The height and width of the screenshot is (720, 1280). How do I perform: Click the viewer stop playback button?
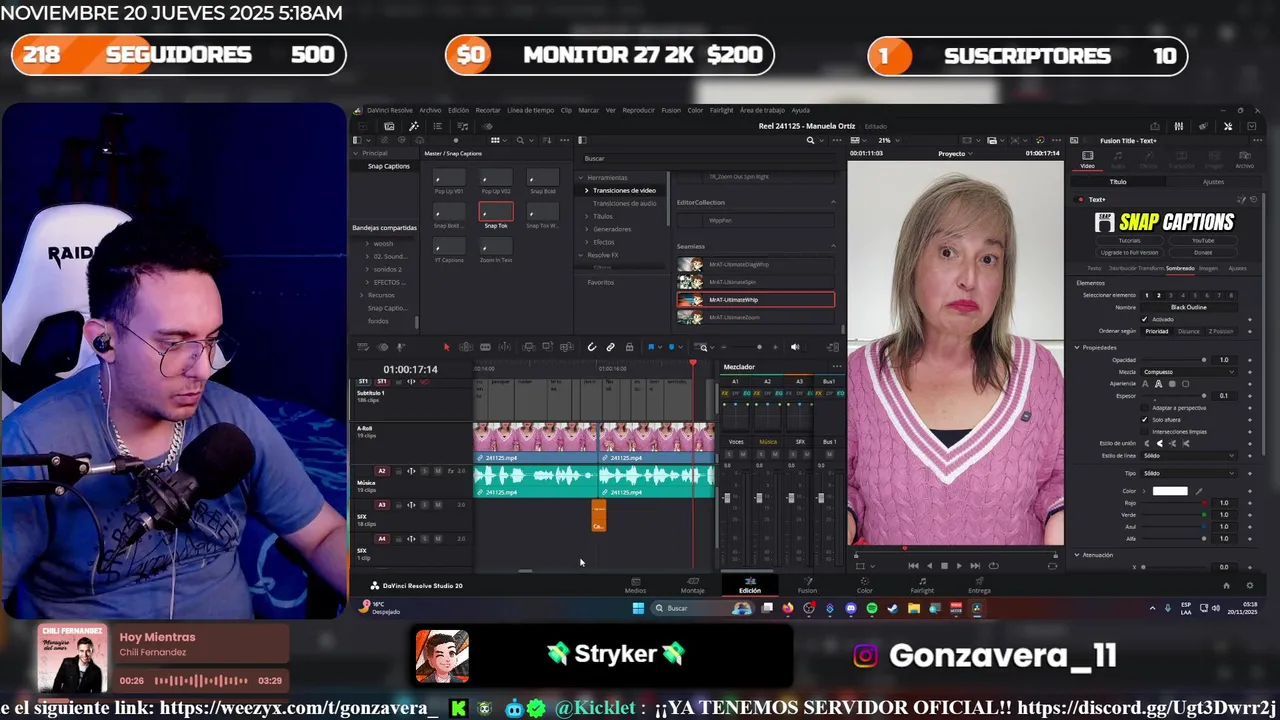[944, 566]
